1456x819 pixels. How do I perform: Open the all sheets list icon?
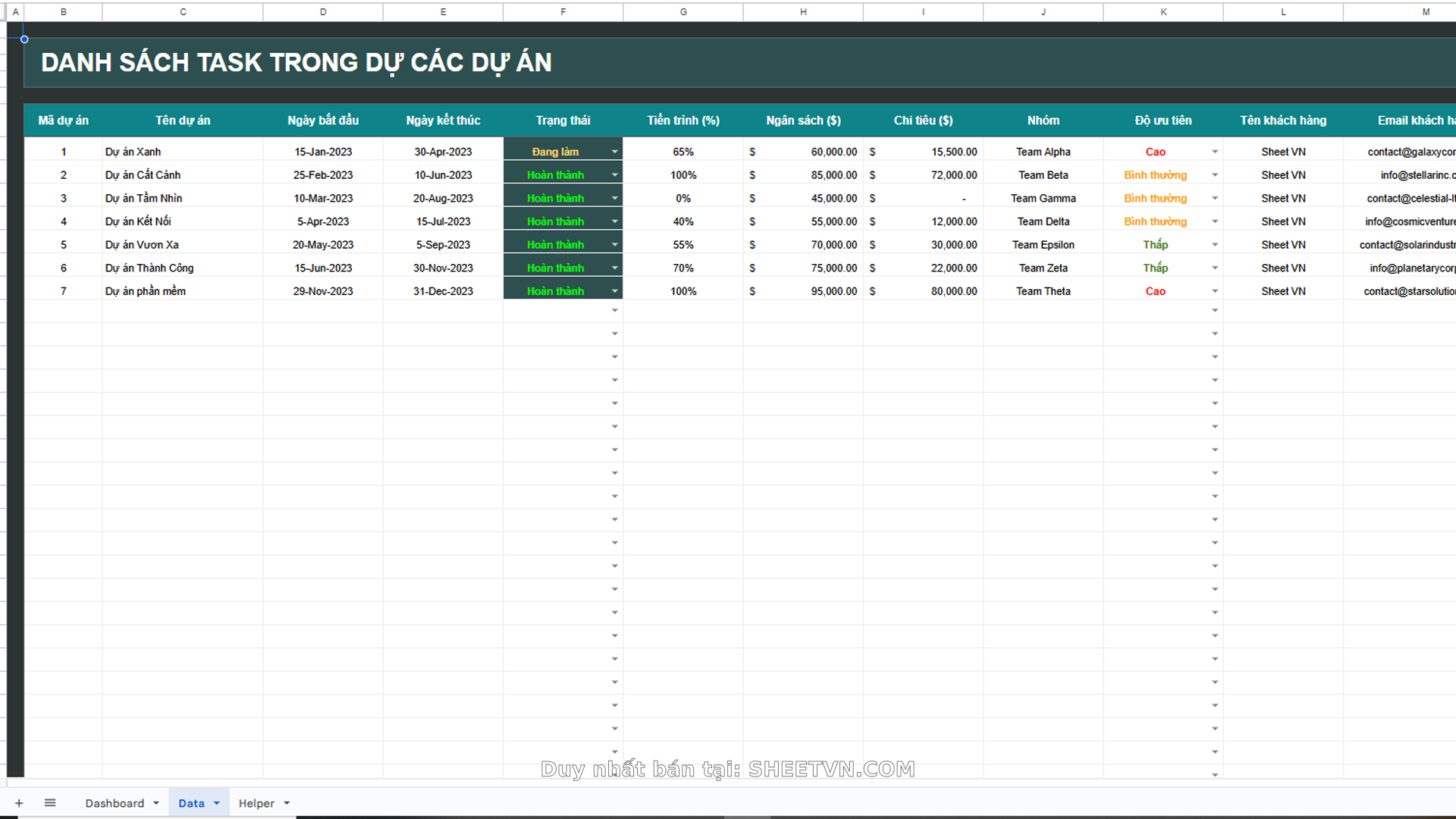[50, 803]
